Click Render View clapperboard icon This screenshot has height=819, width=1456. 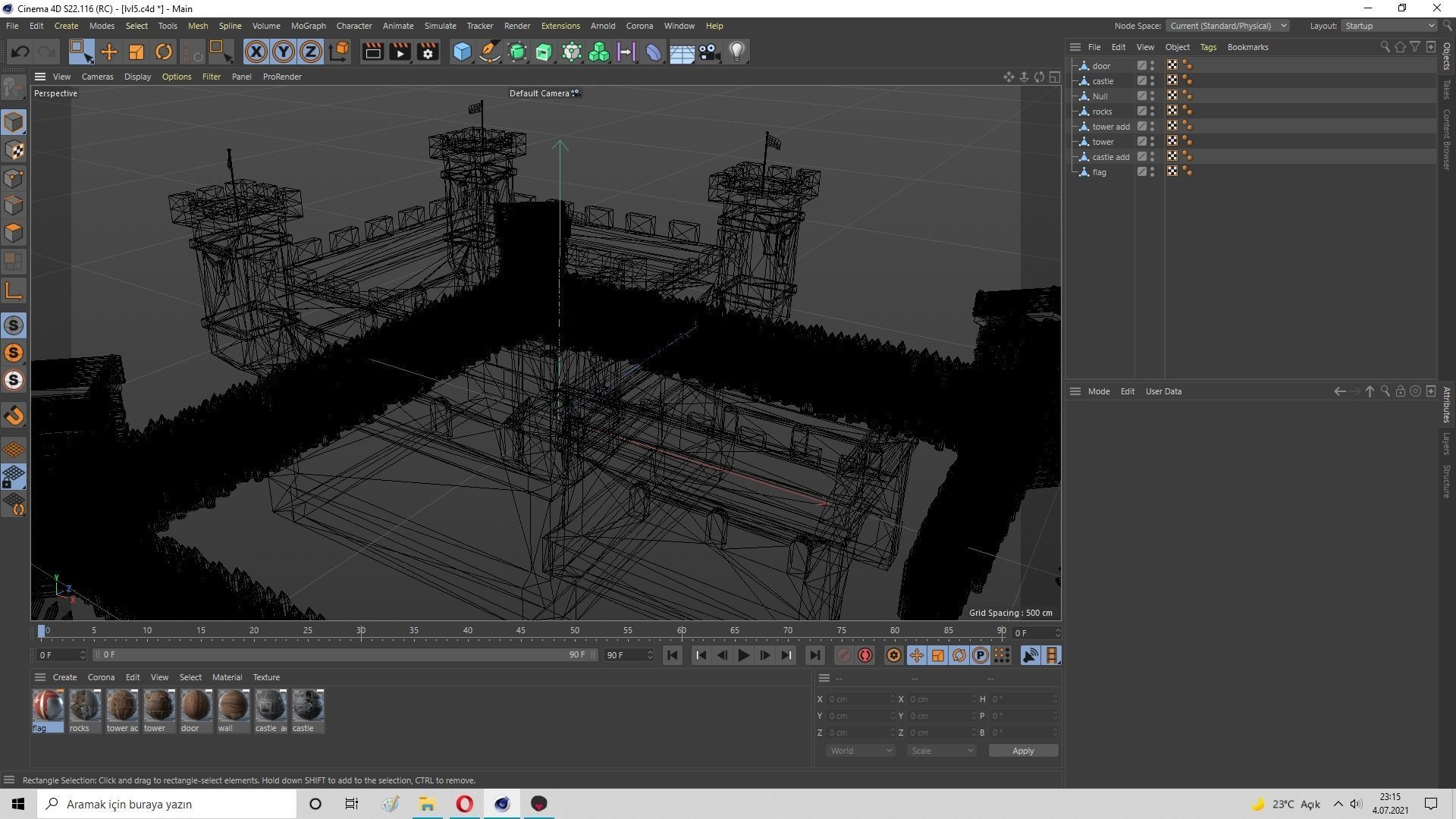tap(372, 52)
